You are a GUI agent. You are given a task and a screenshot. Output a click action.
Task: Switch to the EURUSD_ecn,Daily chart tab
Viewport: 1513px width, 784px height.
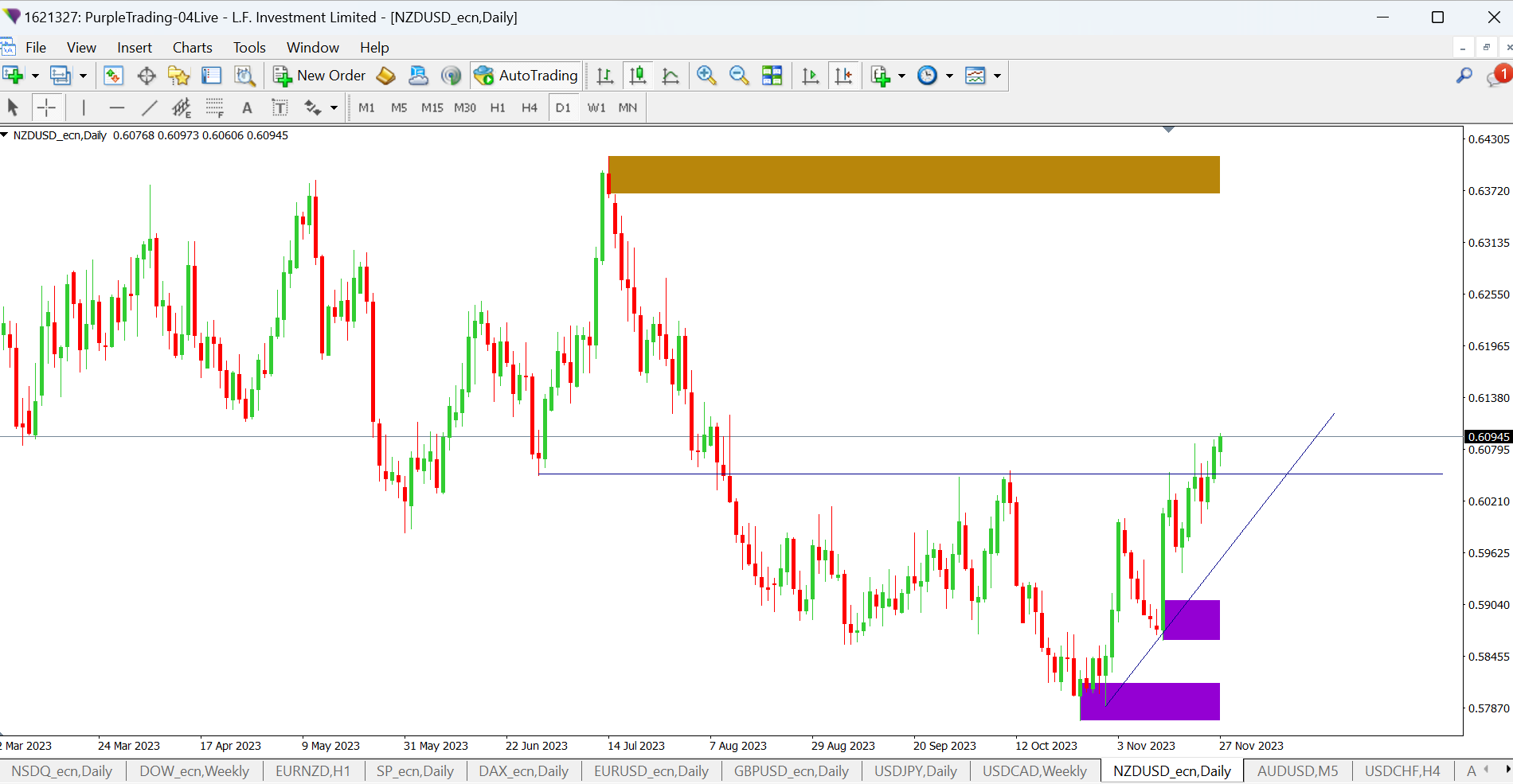pos(651,770)
